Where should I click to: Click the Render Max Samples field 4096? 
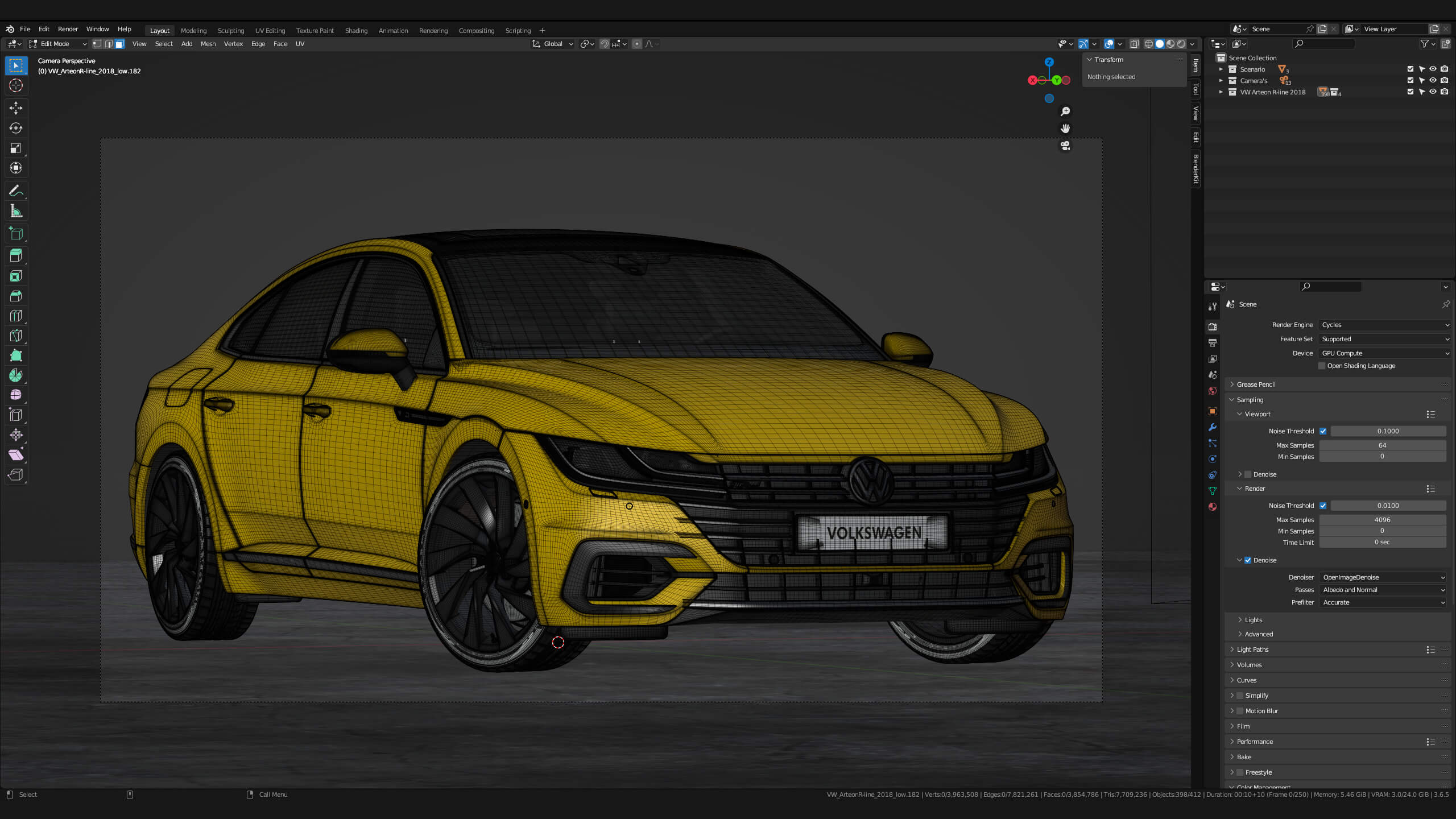tap(1383, 520)
